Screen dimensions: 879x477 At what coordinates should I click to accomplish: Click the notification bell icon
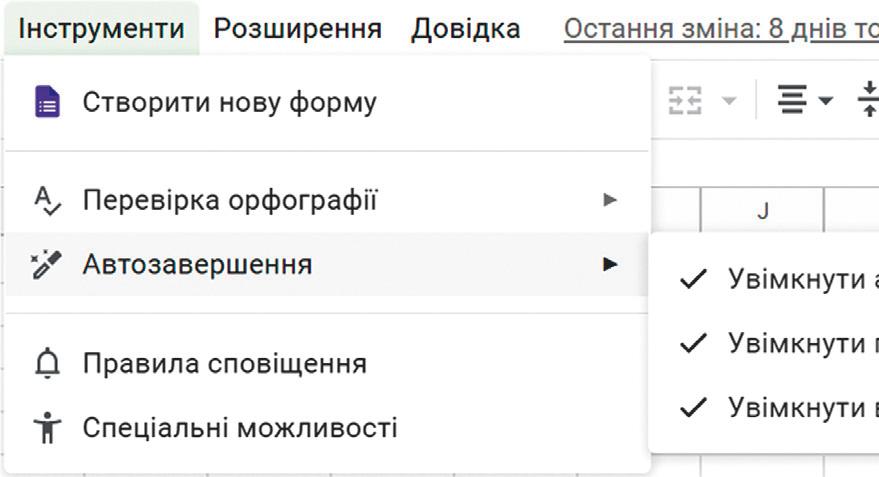47,364
